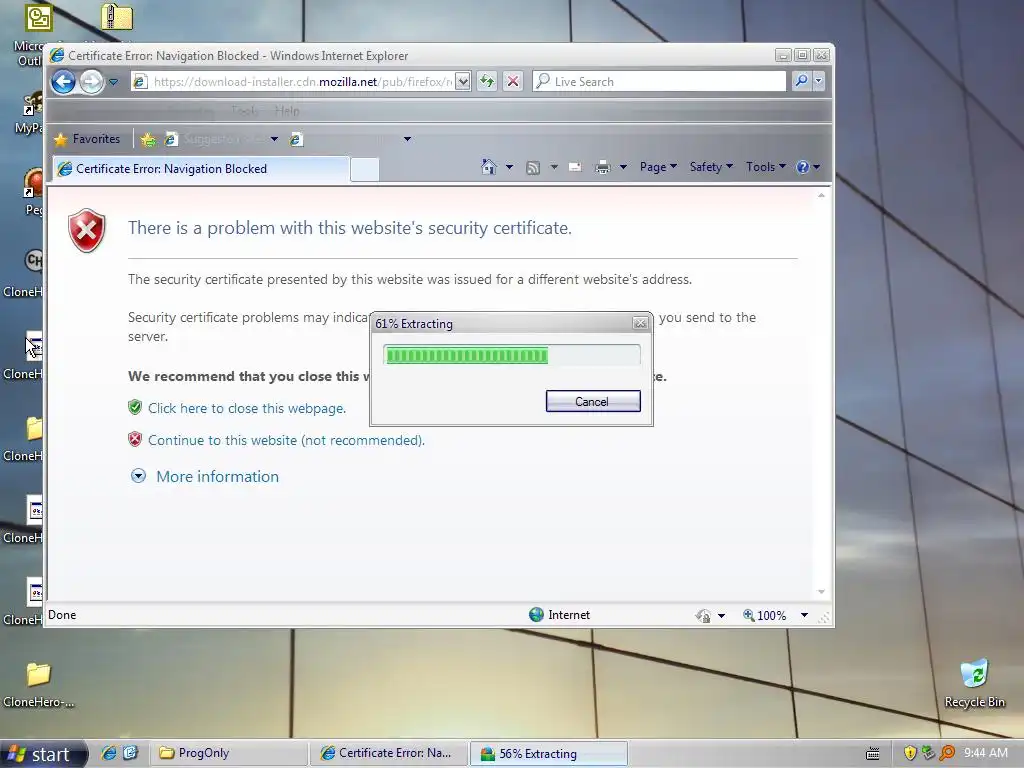Click Continue to this website link
The height and width of the screenshot is (768, 1024).
tap(286, 440)
